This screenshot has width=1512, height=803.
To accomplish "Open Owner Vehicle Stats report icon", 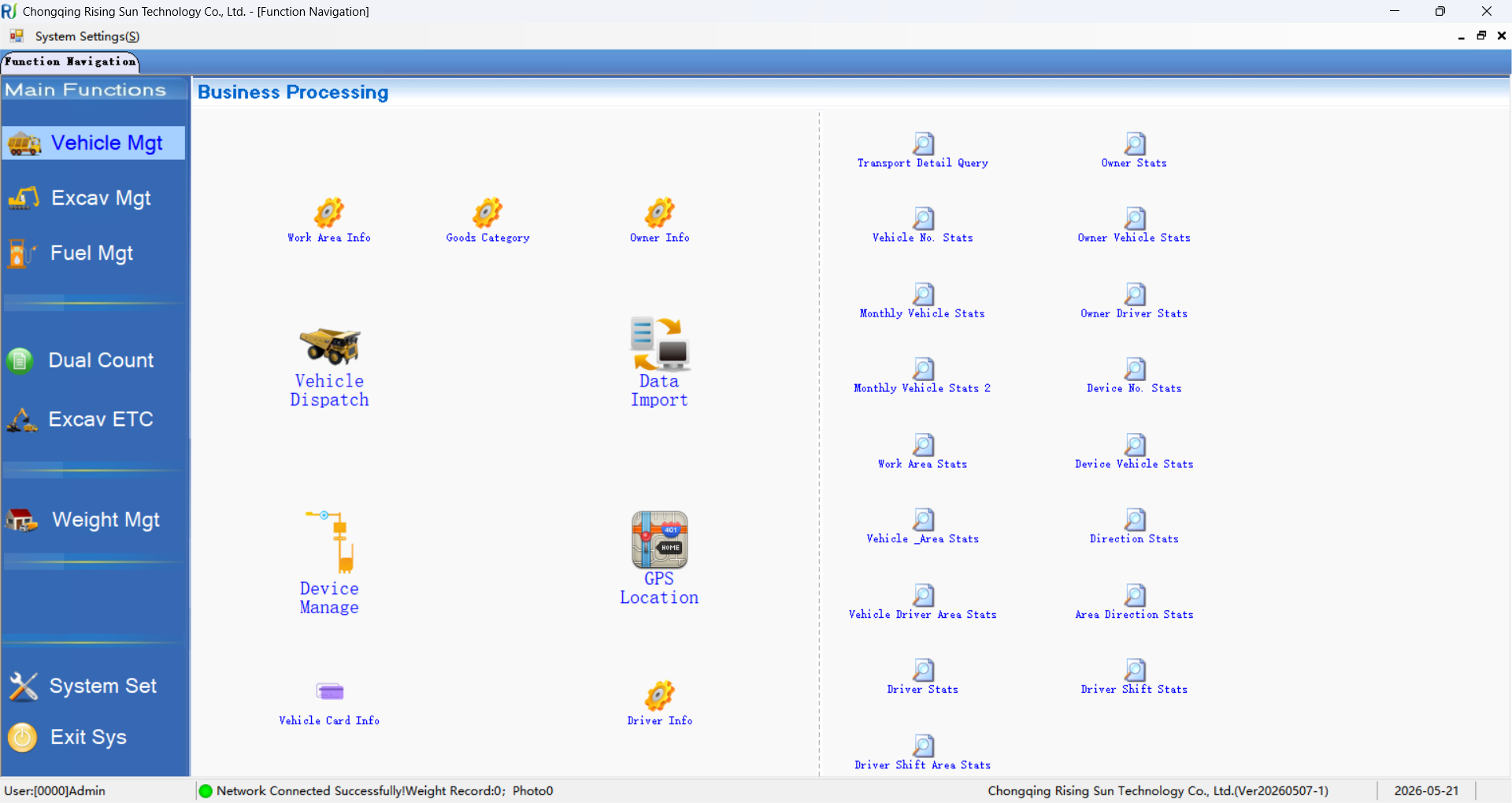I will pos(1135,219).
